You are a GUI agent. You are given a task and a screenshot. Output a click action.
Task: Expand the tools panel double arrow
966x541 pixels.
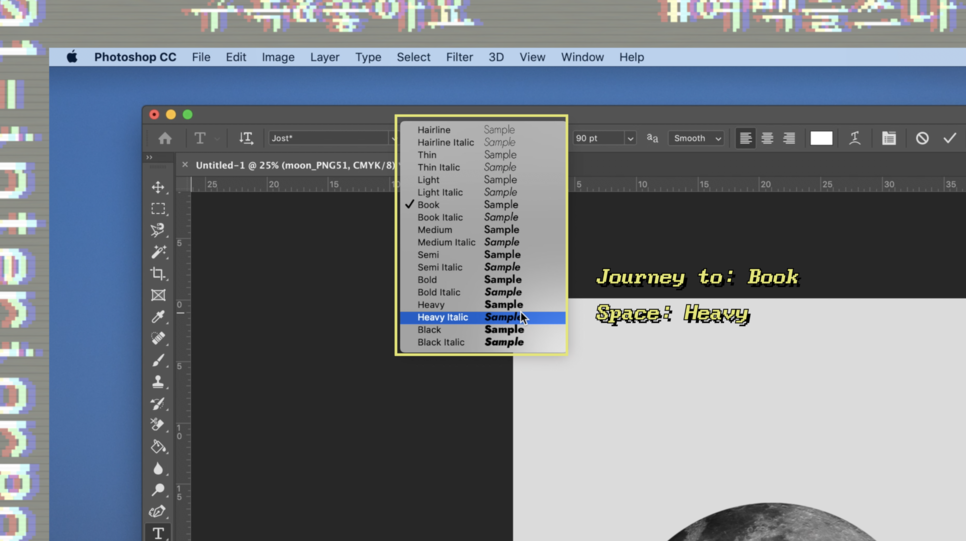149,158
